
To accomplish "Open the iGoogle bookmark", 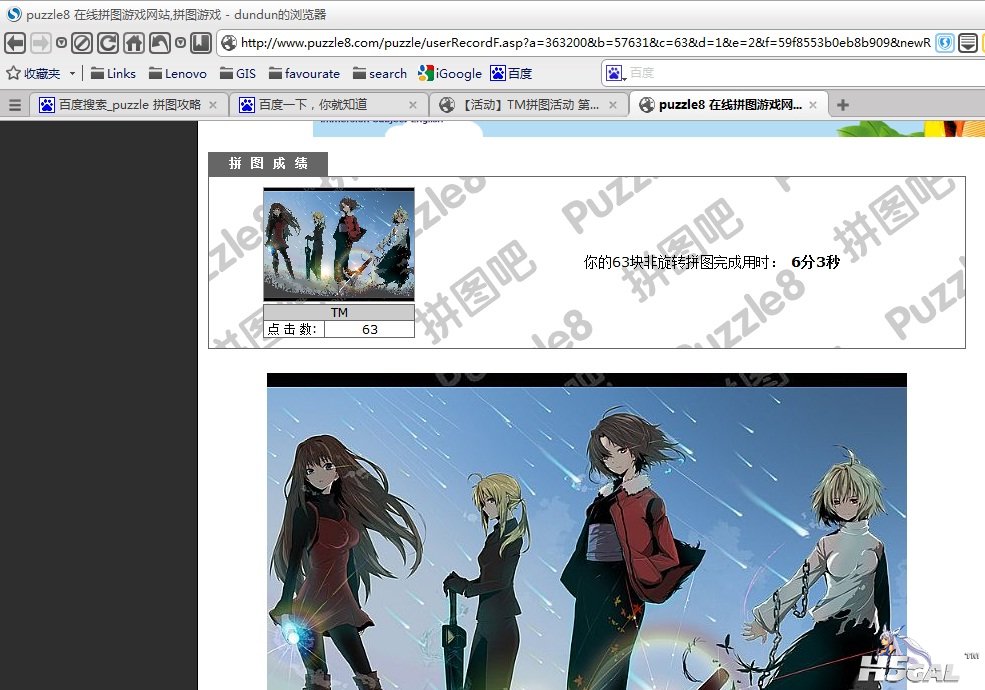I will click(x=450, y=74).
